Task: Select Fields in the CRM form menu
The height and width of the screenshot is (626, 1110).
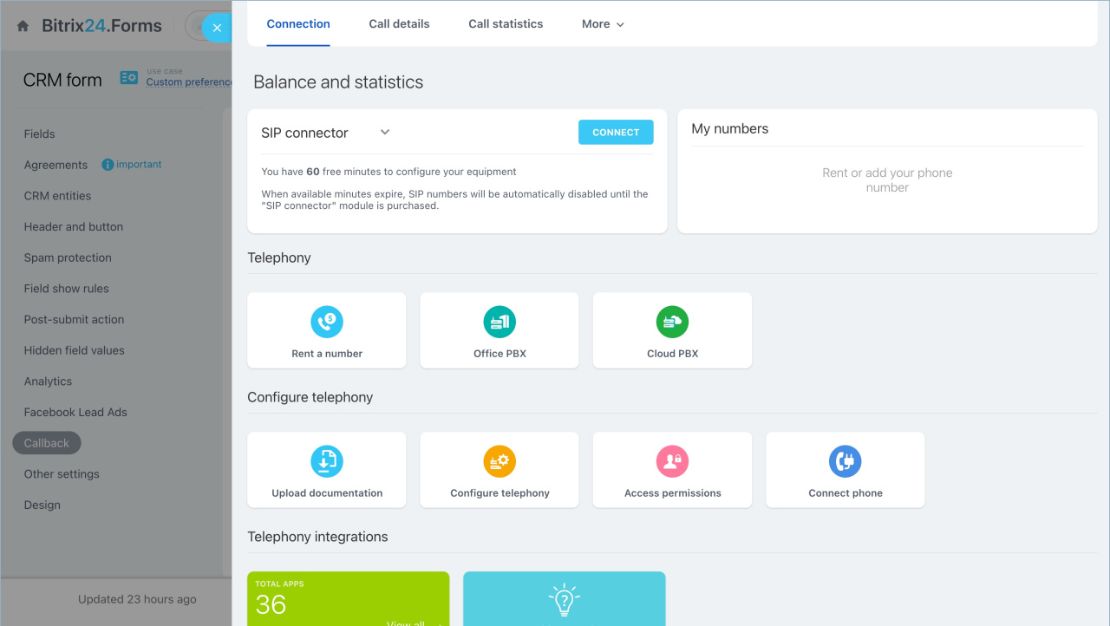Action: pyautogui.click(x=39, y=134)
